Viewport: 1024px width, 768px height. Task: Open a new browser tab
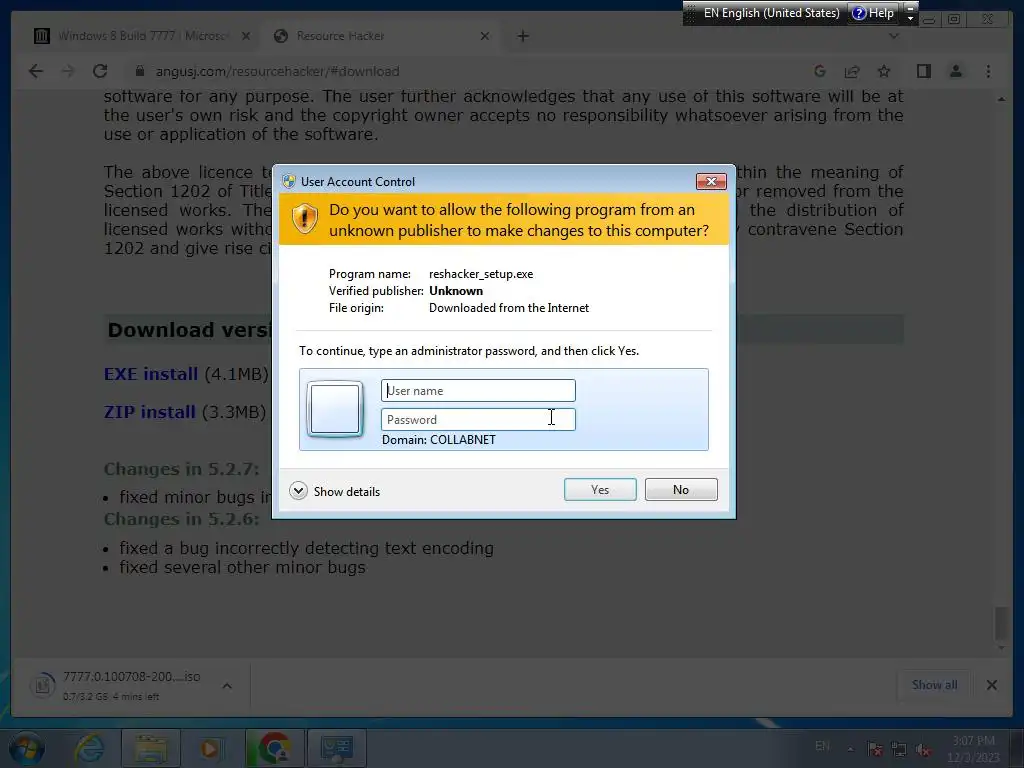[523, 36]
